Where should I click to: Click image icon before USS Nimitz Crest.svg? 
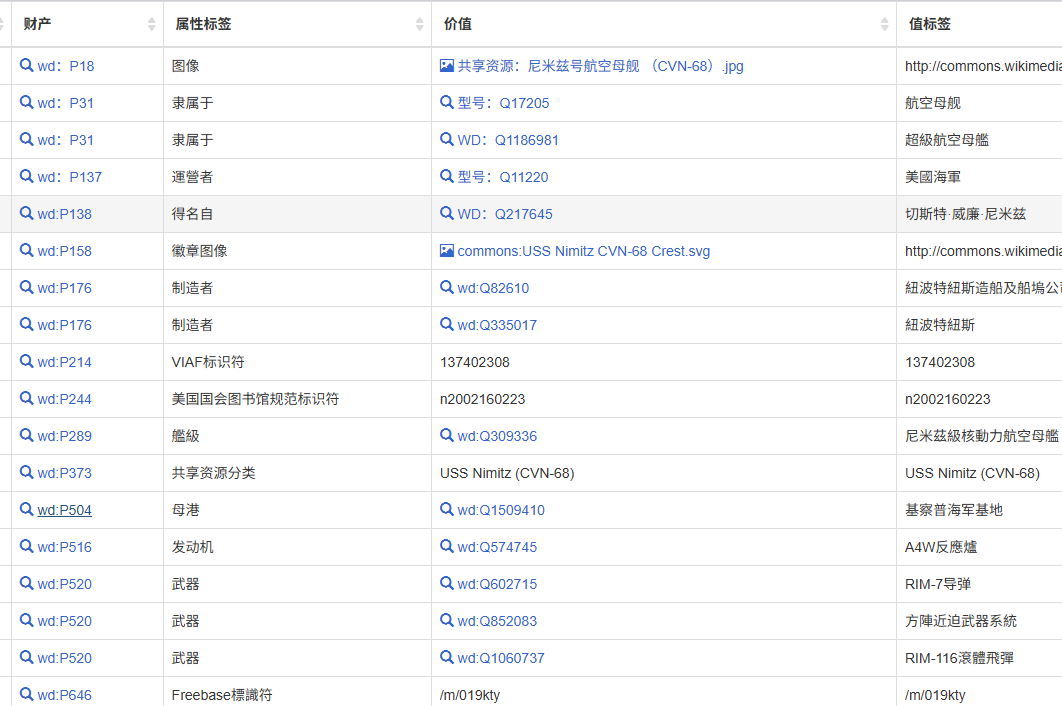[447, 251]
